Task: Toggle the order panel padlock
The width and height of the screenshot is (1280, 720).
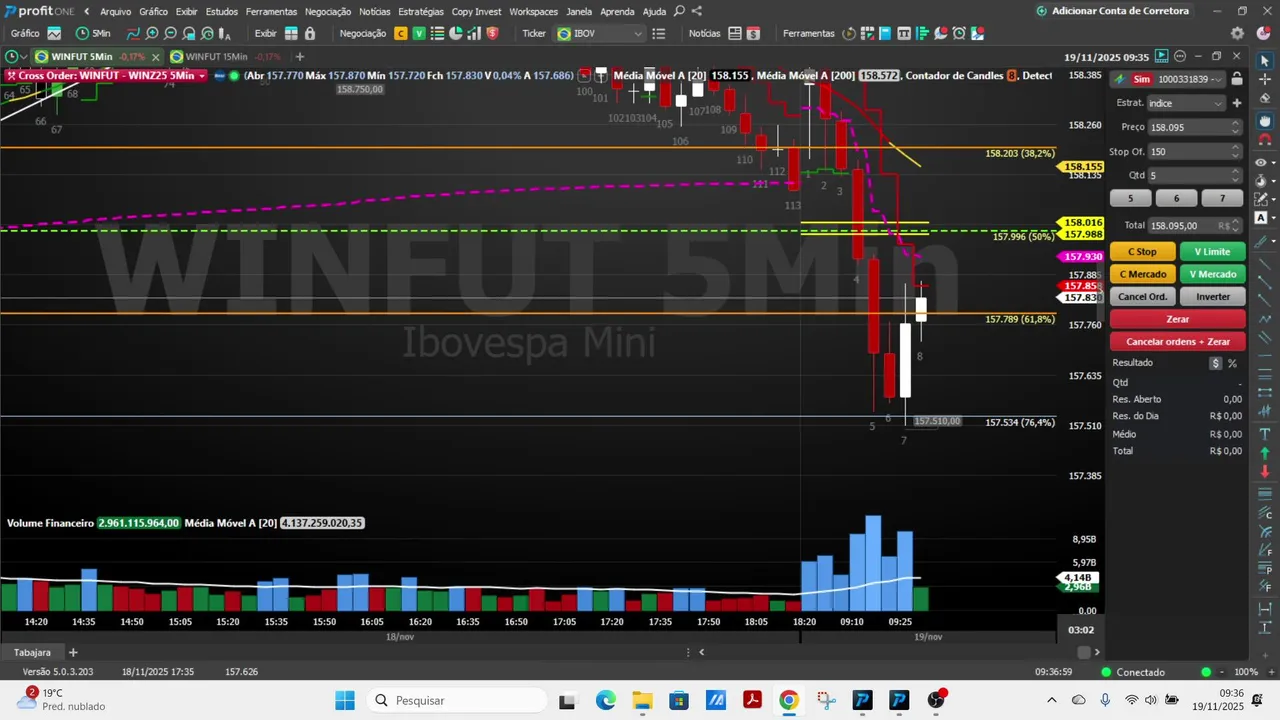Action: click(1237, 79)
